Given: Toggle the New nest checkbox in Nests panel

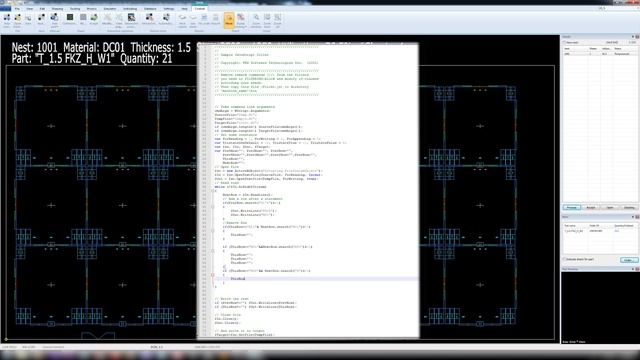Looking at the screenshot, I should point(564,42).
